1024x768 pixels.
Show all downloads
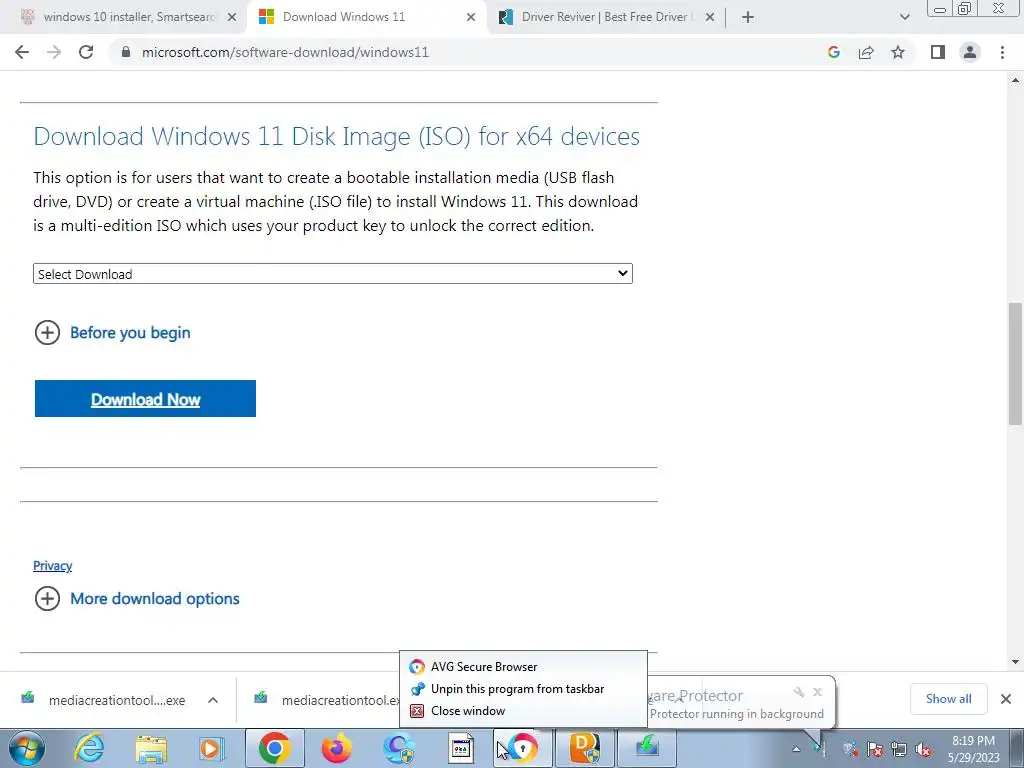click(x=948, y=699)
